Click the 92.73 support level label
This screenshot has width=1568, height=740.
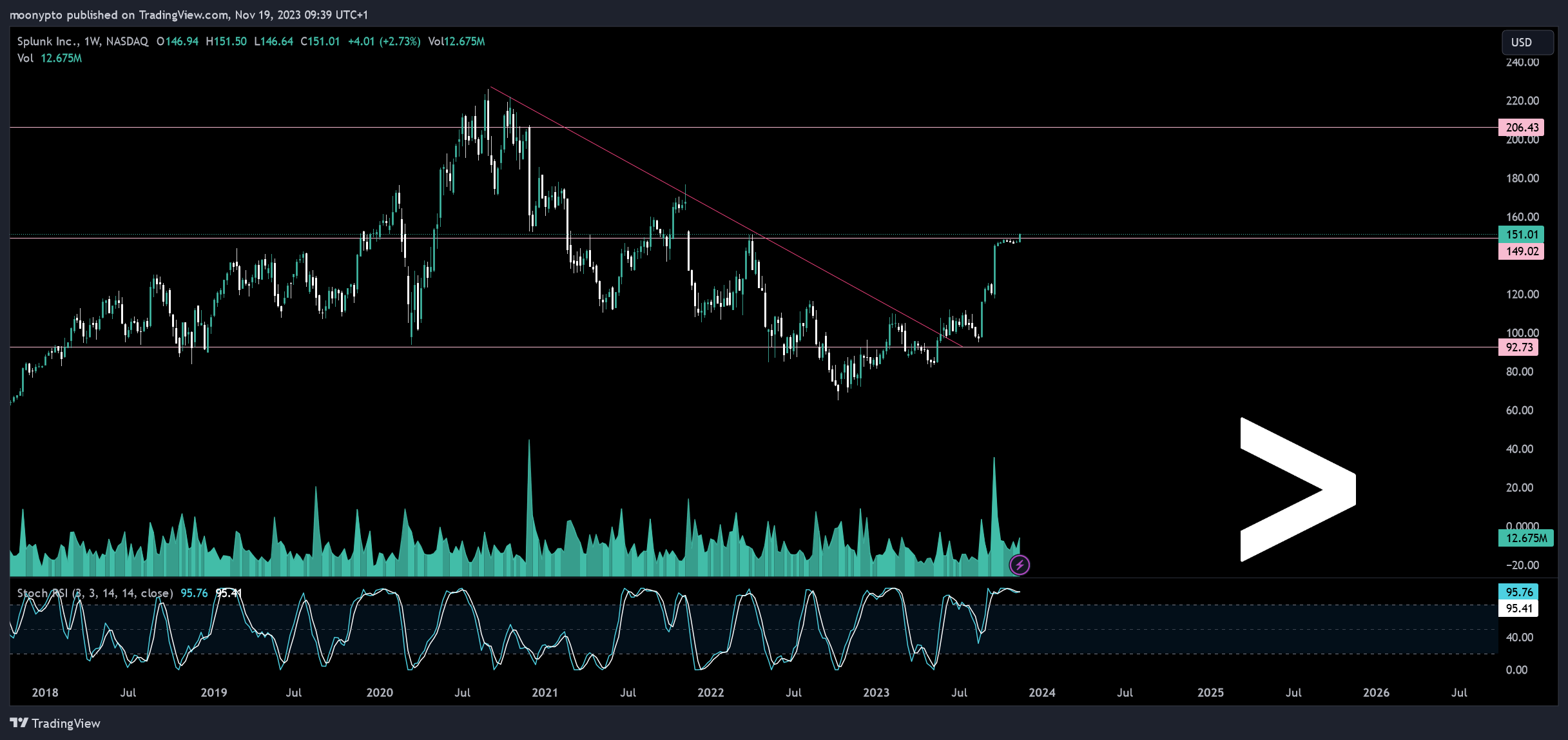[x=1518, y=347]
